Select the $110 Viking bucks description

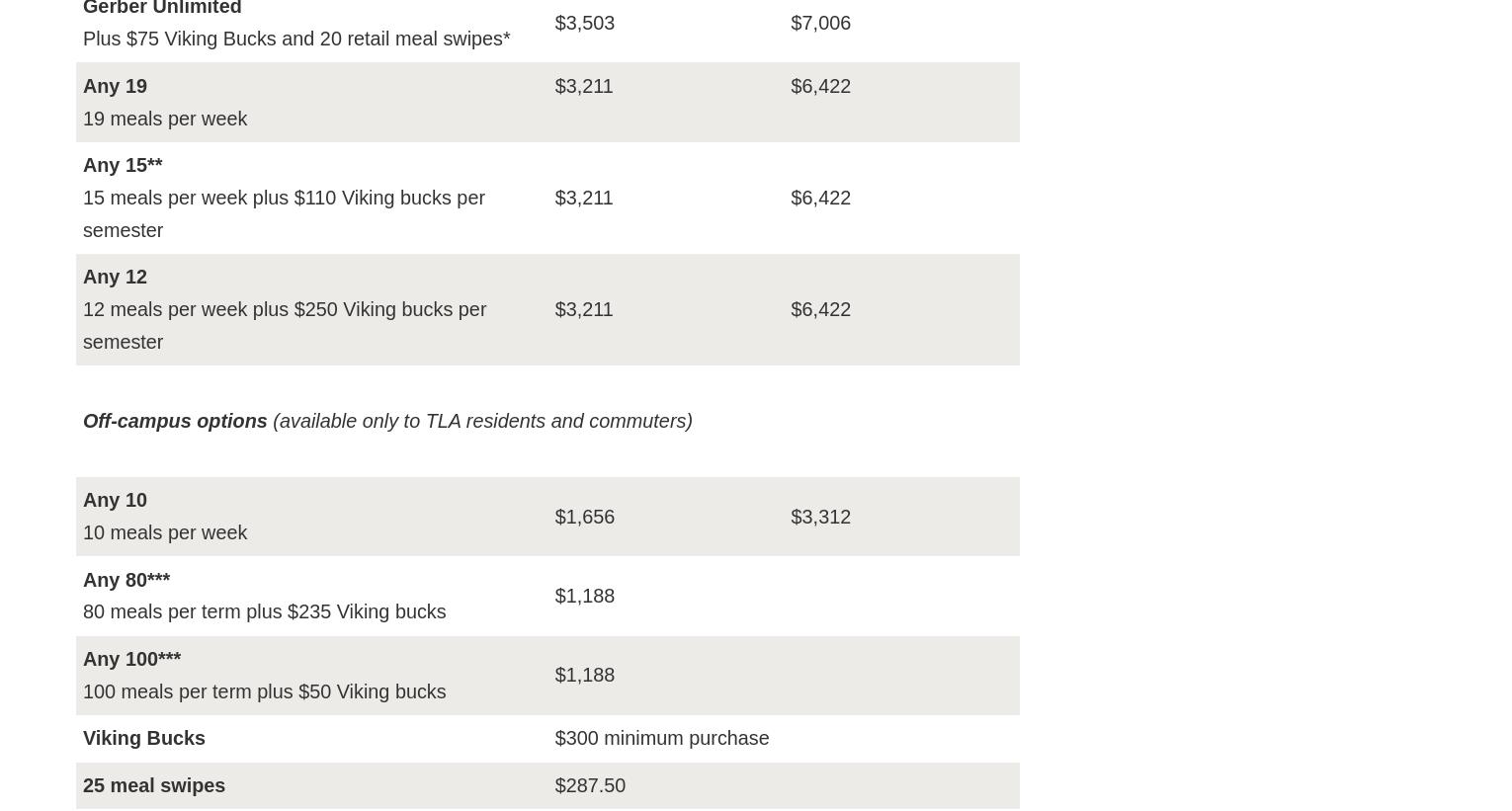click(x=284, y=213)
